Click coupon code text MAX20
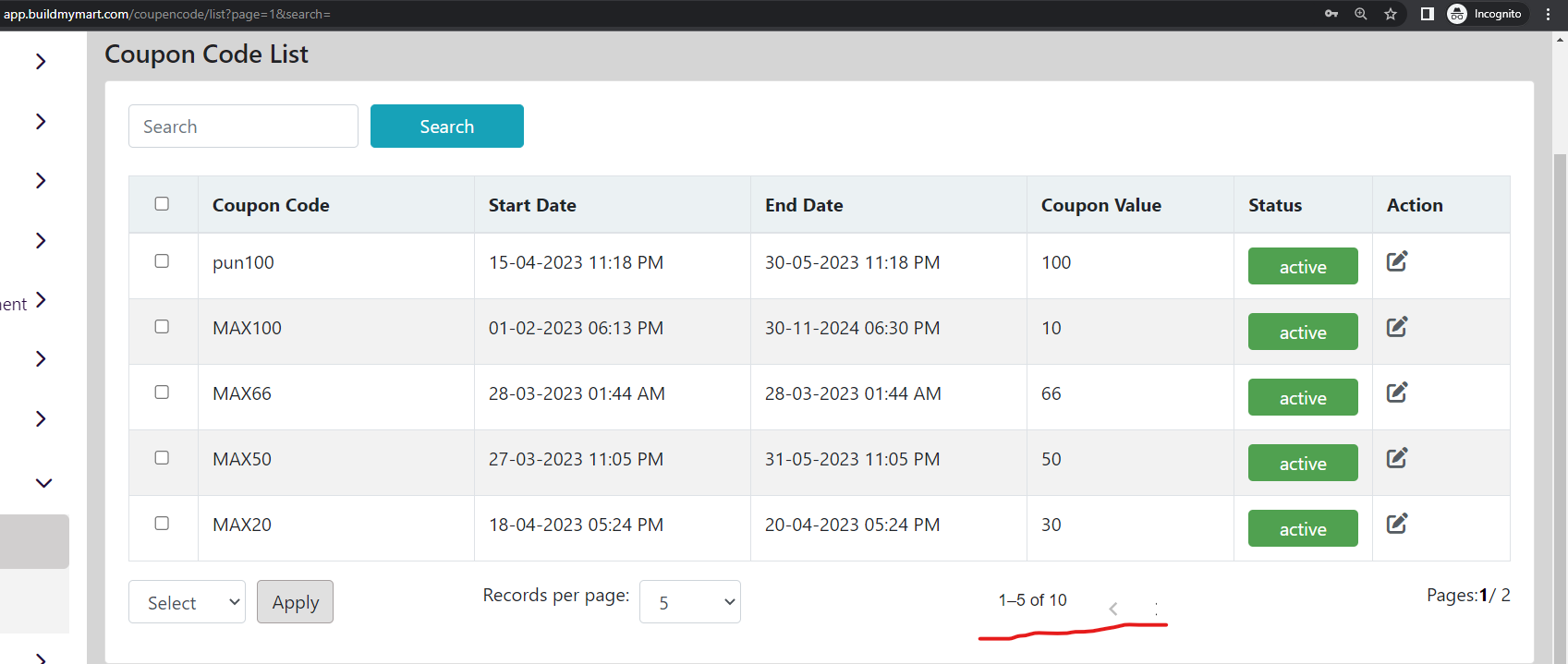This screenshot has height=664, width=1568. coord(242,525)
